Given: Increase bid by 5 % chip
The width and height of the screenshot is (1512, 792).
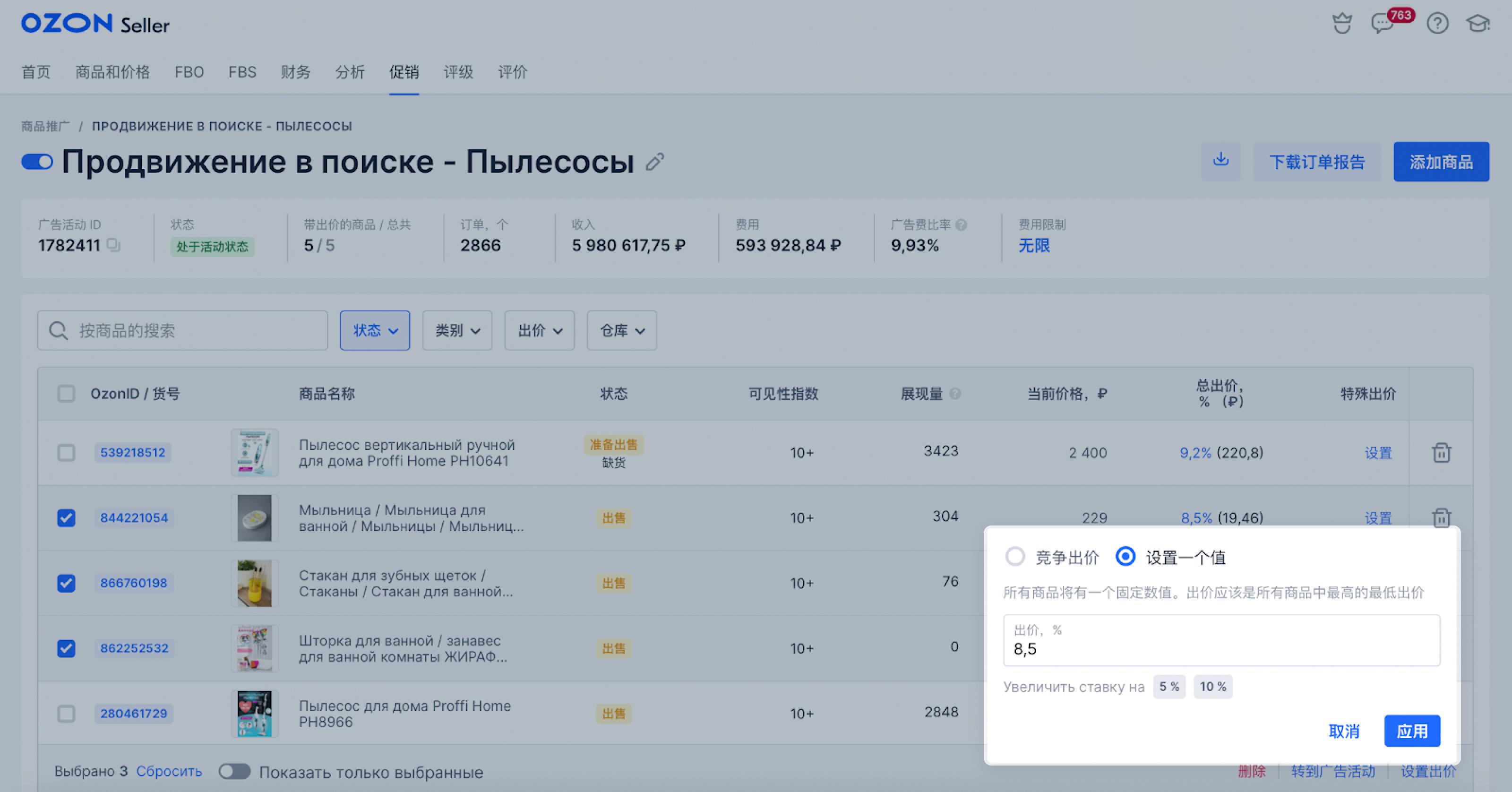Looking at the screenshot, I should [1169, 686].
